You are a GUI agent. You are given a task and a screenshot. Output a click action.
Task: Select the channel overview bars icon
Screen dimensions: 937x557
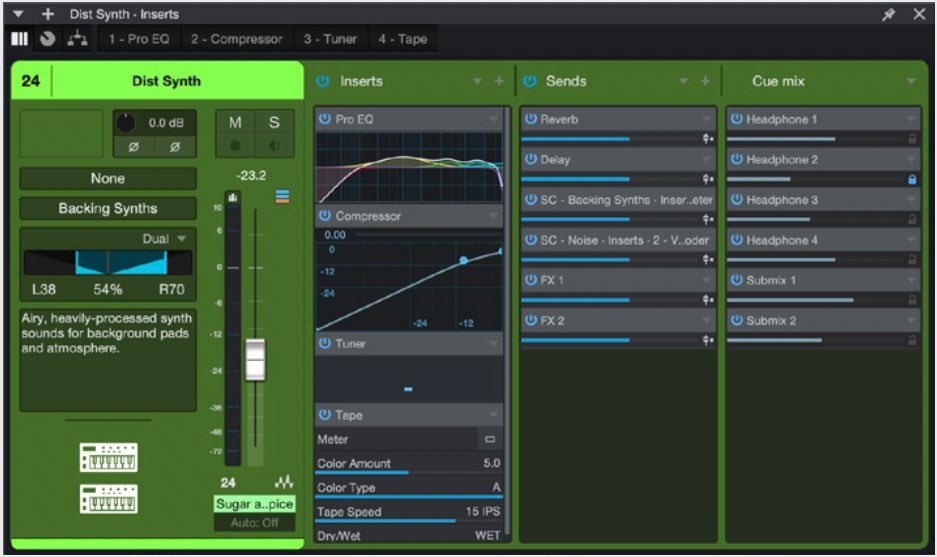(x=20, y=39)
